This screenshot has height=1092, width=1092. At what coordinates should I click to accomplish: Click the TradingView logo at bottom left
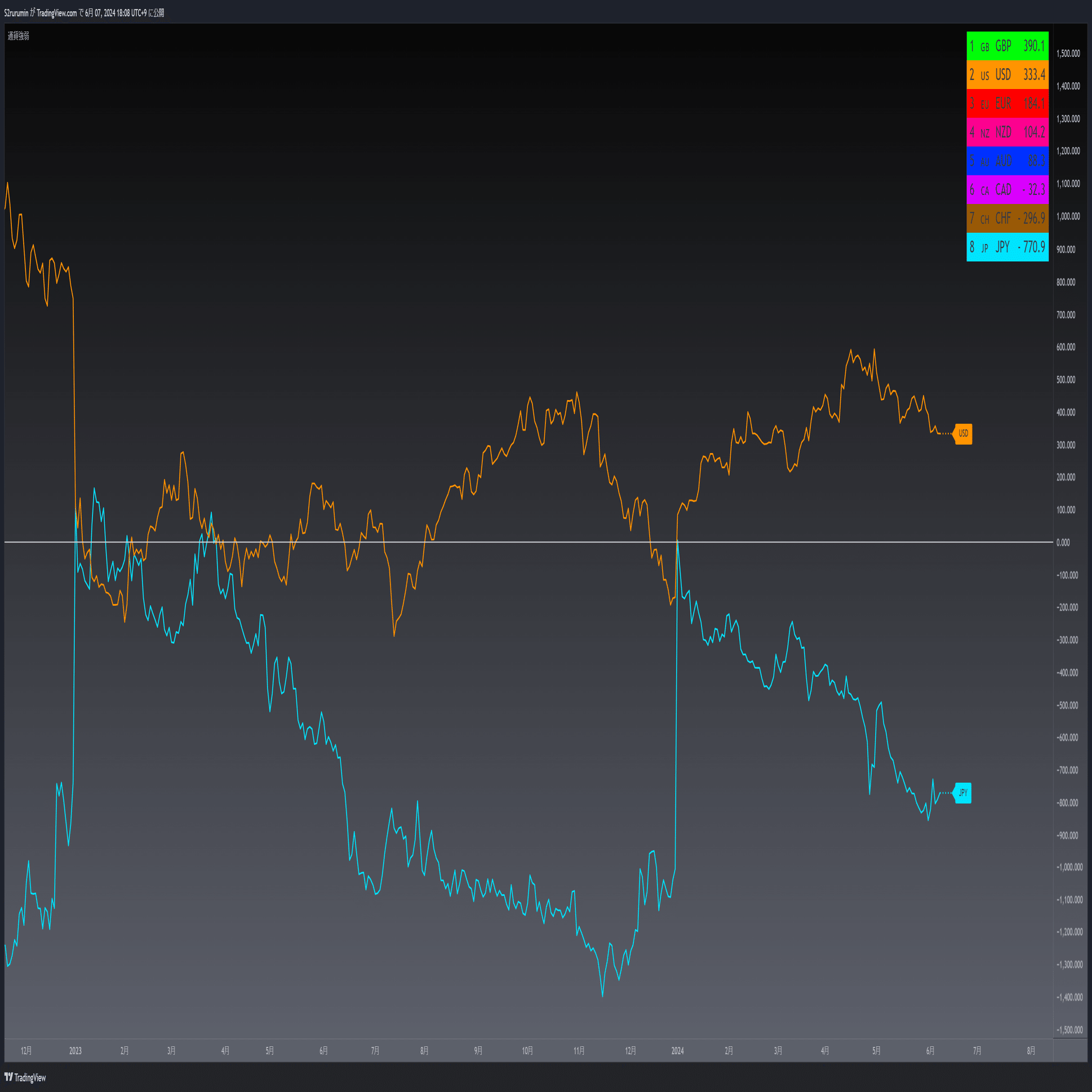point(25,1077)
